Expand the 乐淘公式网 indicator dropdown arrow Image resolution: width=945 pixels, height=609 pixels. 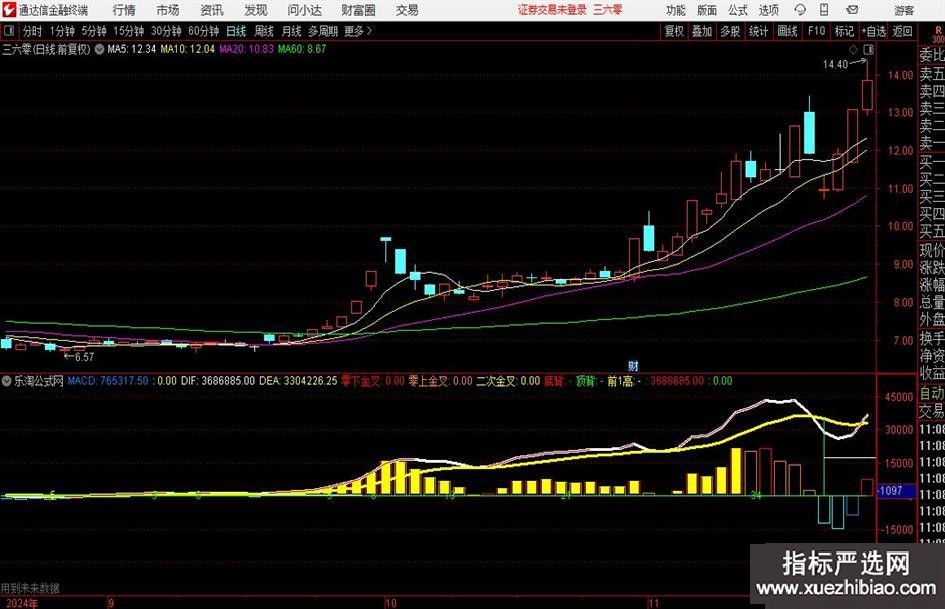(x=7, y=381)
